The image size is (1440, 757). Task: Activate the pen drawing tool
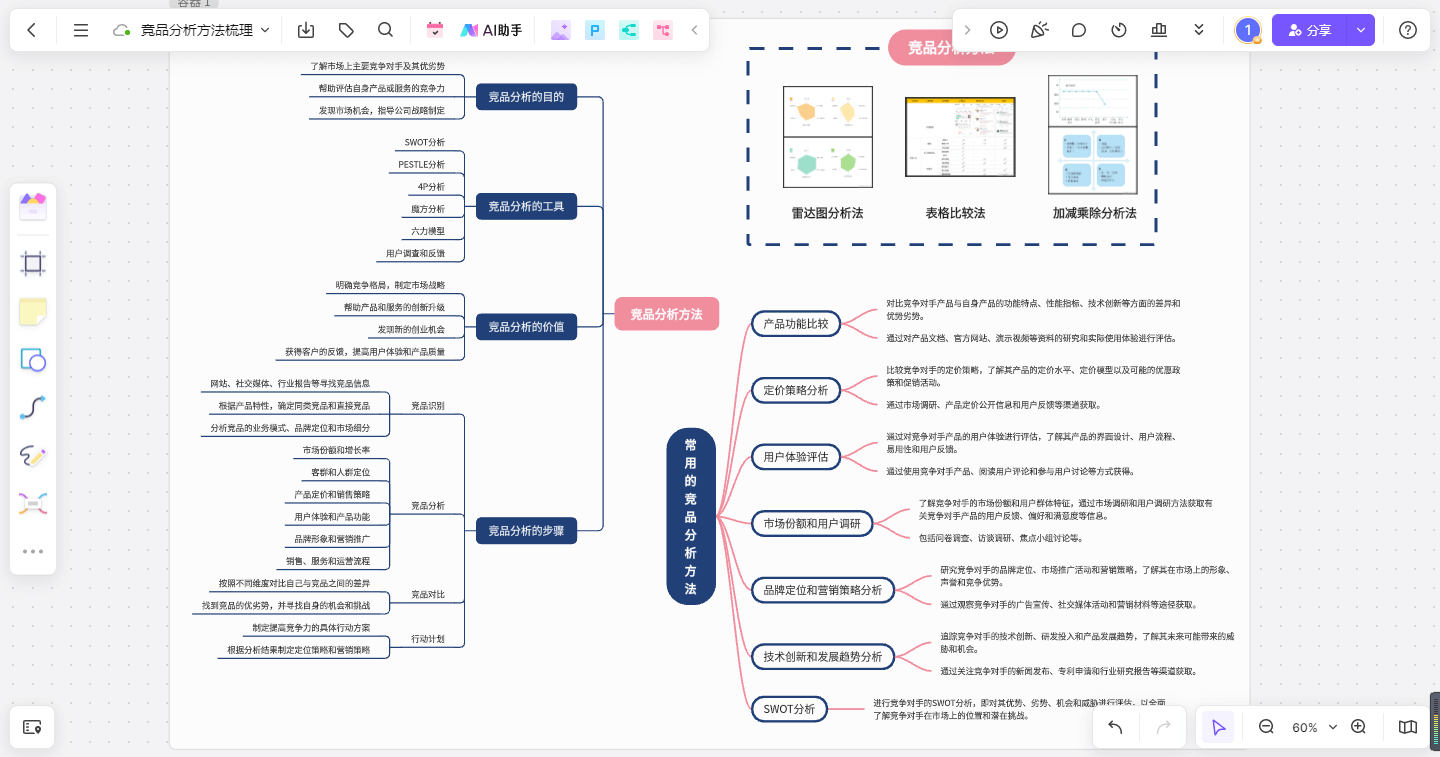pos(33,456)
